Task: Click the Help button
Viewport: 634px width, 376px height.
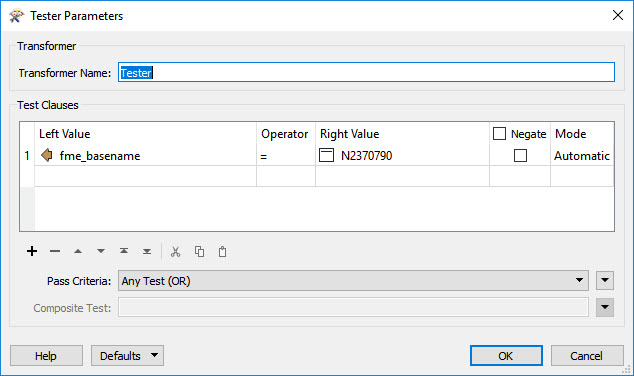Action: [x=46, y=355]
